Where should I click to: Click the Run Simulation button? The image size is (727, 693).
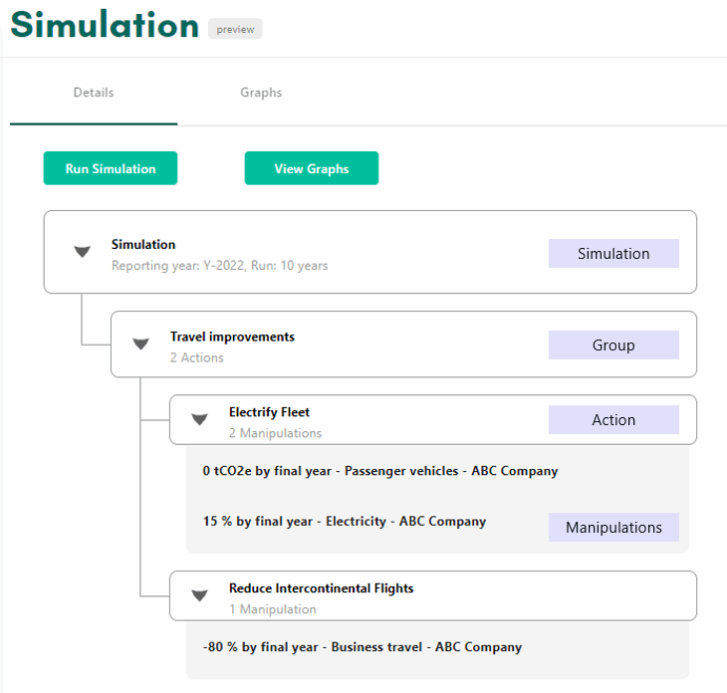pos(110,168)
